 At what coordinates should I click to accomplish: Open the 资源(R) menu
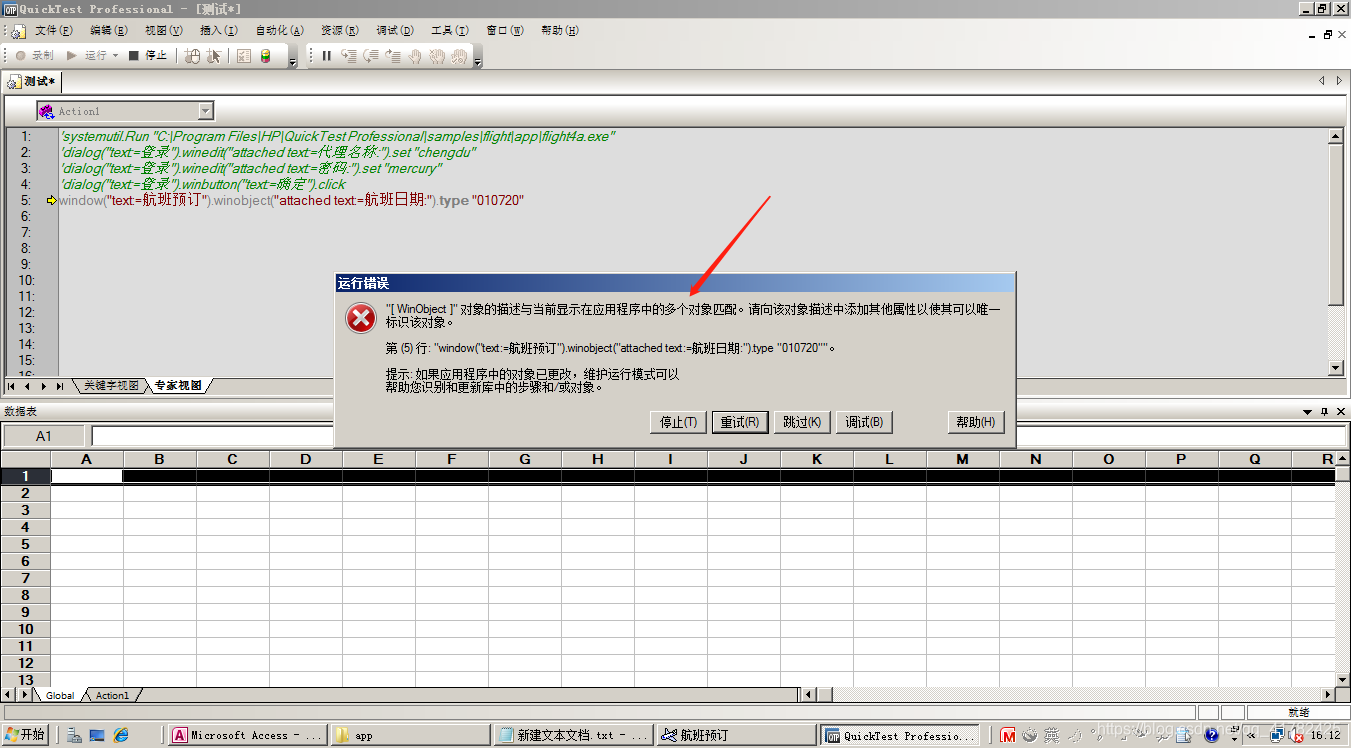click(x=340, y=31)
